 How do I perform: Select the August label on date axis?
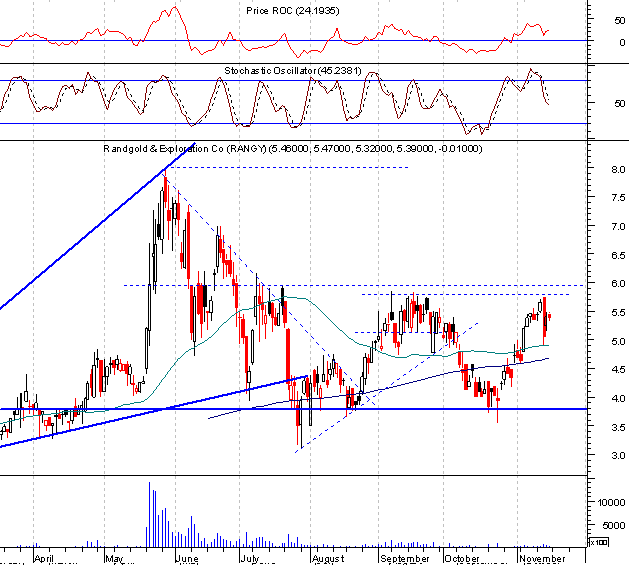pos(328,558)
